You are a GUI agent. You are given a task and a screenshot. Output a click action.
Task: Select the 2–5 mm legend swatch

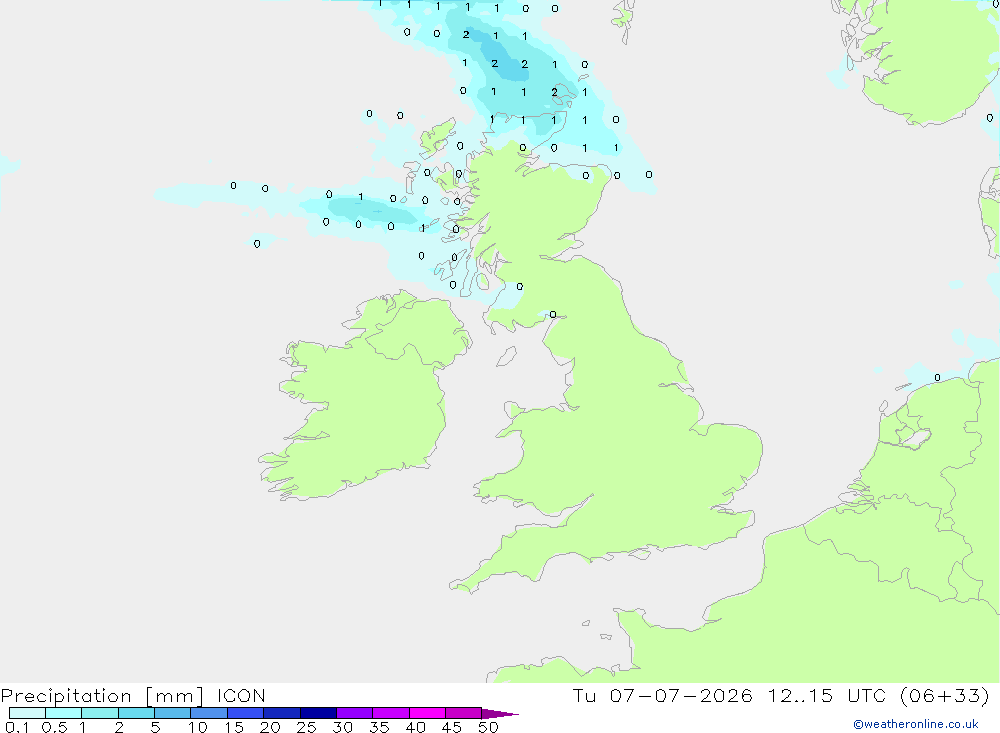(136, 713)
